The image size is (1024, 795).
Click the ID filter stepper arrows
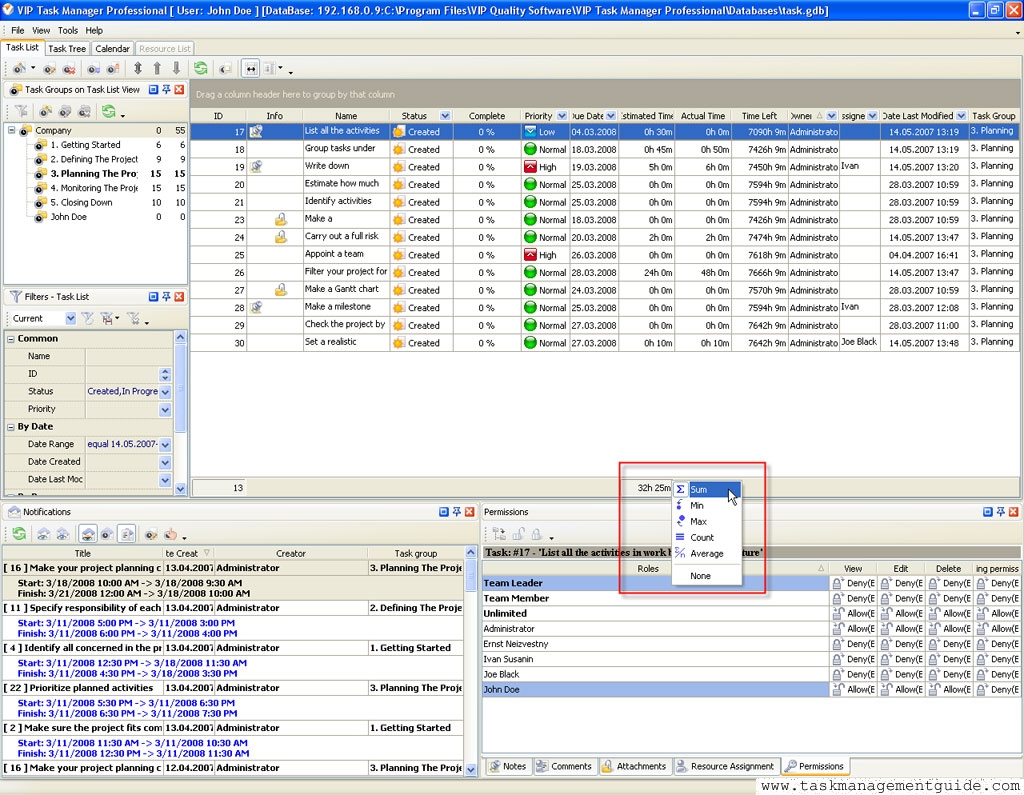click(165, 374)
